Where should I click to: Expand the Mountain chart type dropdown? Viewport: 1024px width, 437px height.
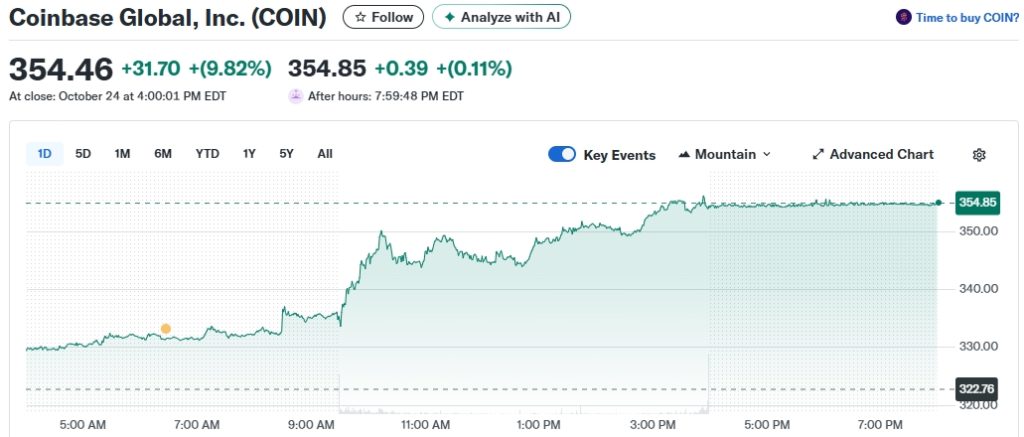725,155
